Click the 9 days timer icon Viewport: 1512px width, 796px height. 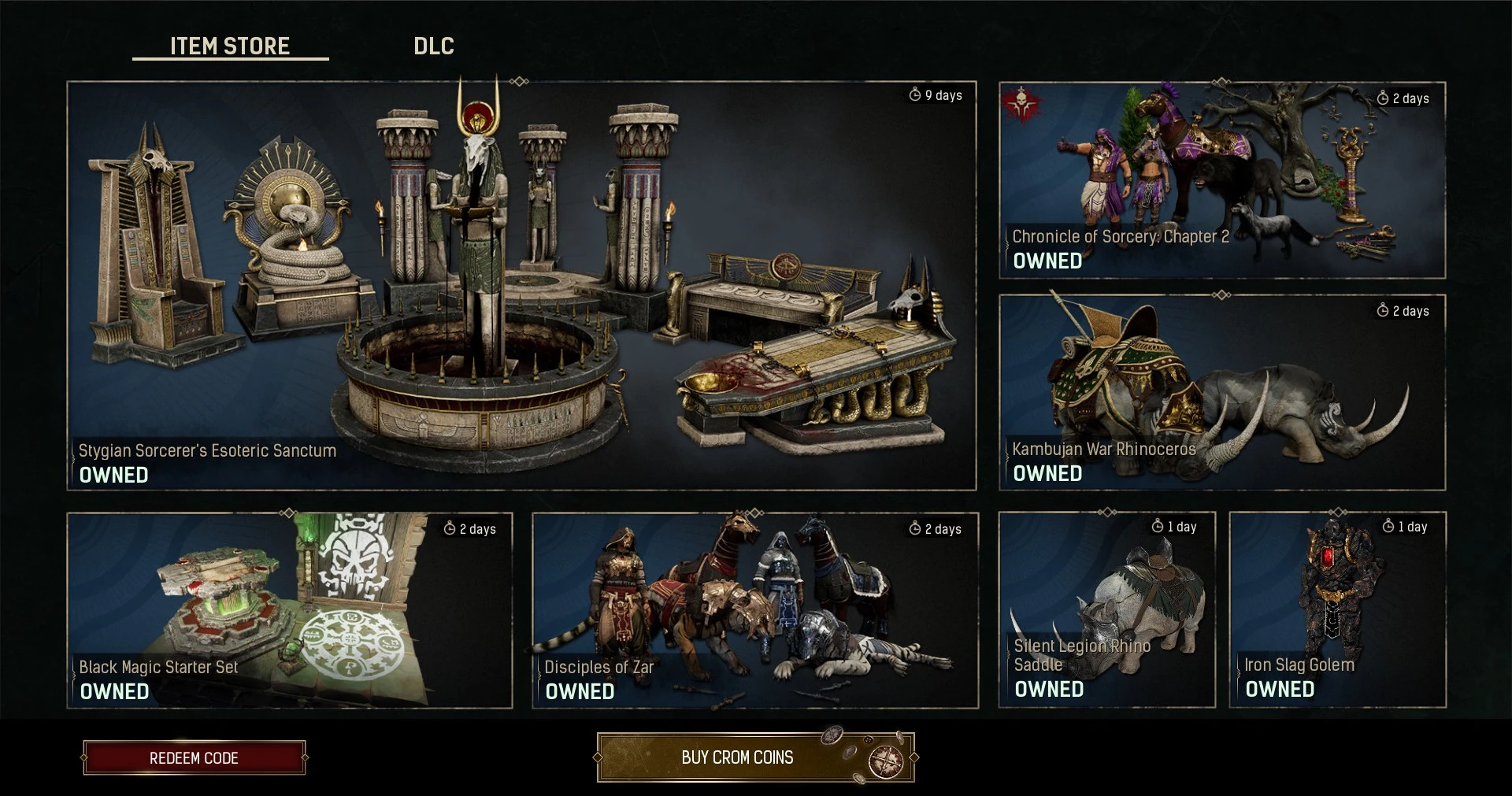click(x=914, y=94)
